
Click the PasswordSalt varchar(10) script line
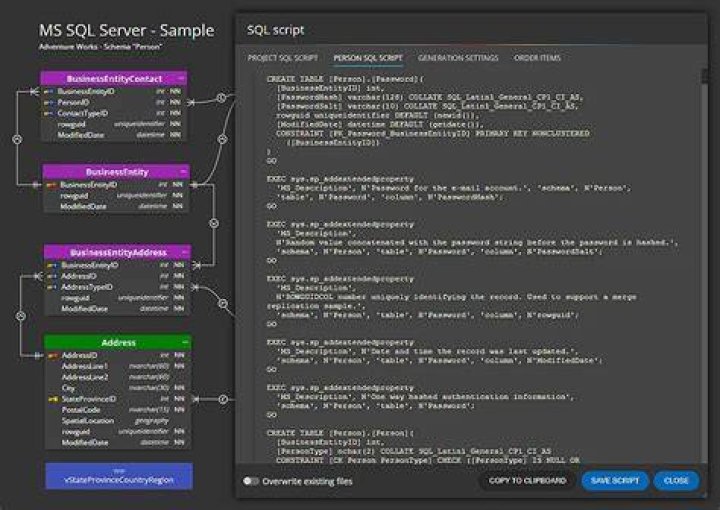pyautogui.click(x=427, y=106)
